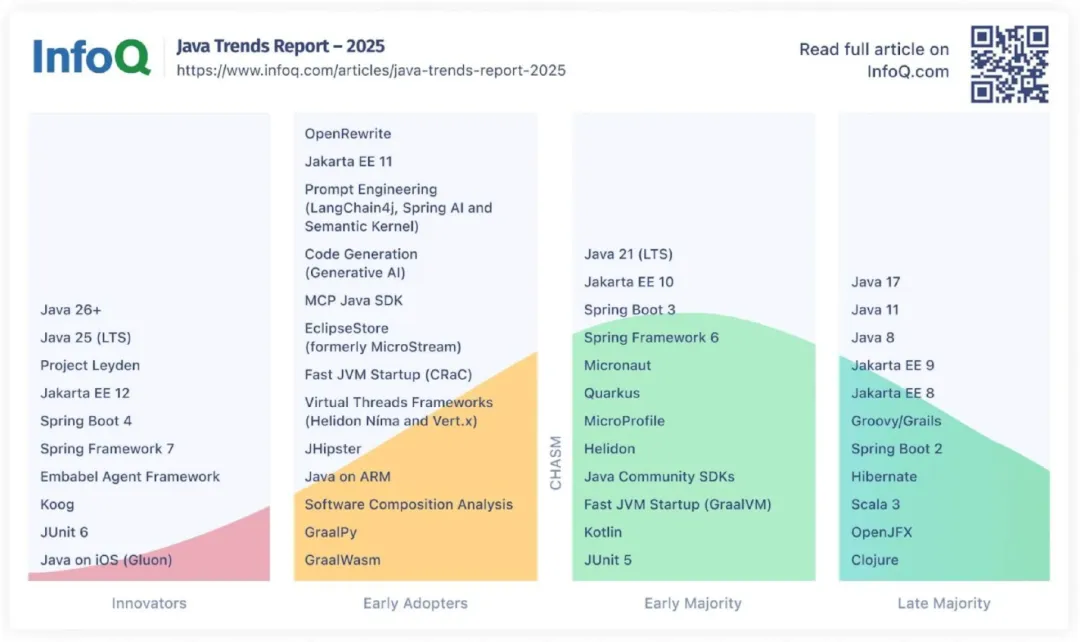Viewport: 1080px width, 642px height.
Task: Click the Groovy/Grails item
Action: tap(896, 421)
